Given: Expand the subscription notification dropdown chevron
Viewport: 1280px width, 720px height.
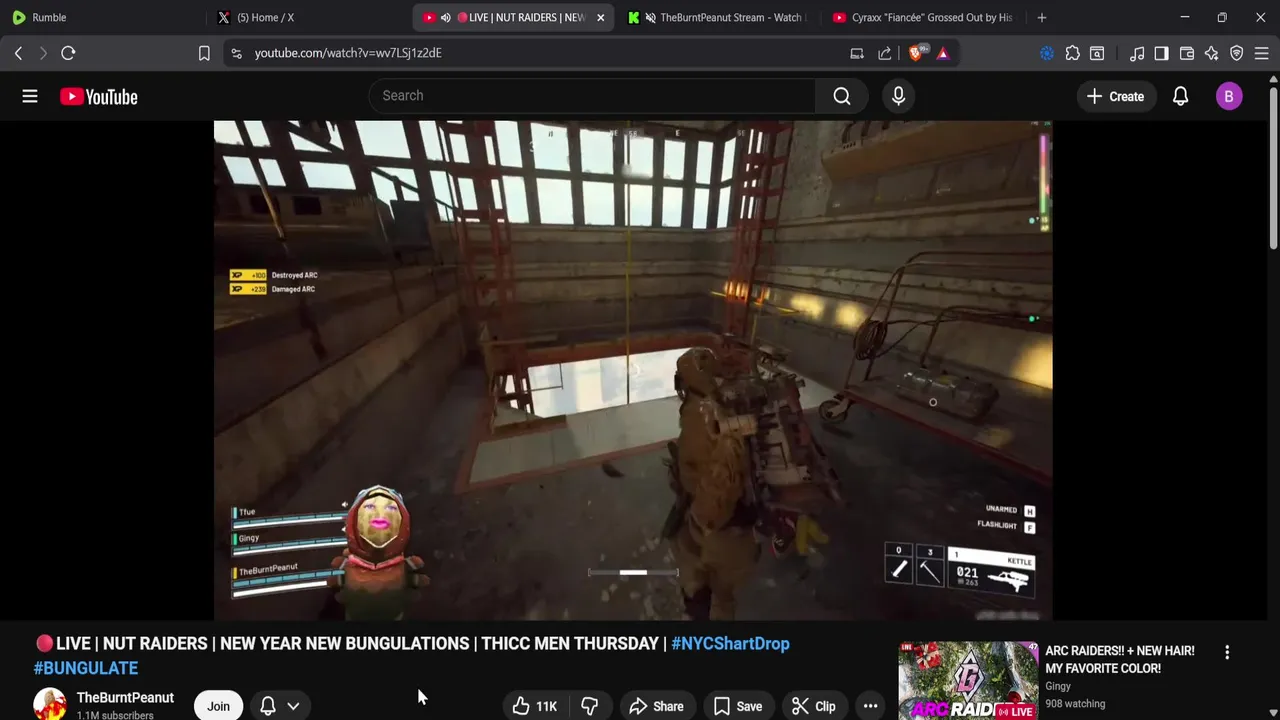Looking at the screenshot, I should (x=293, y=706).
